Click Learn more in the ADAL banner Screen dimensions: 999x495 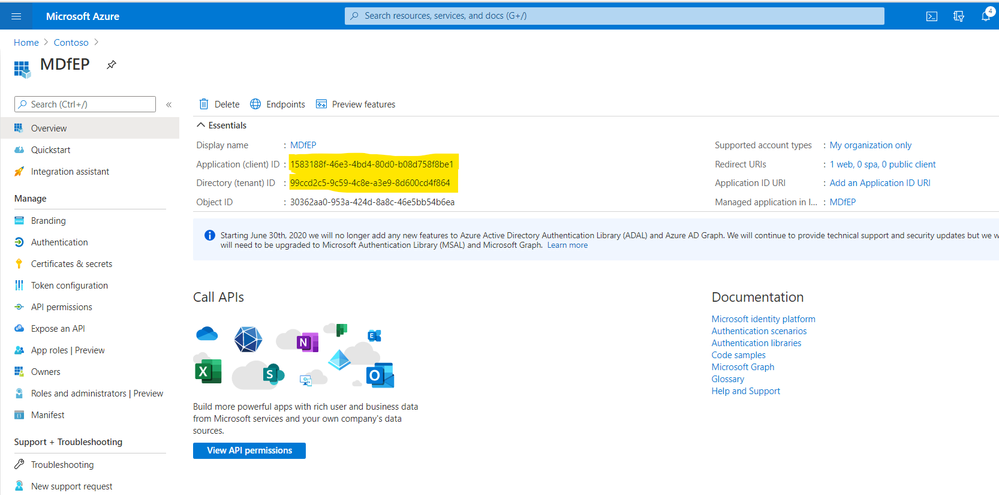click(568, 245)
